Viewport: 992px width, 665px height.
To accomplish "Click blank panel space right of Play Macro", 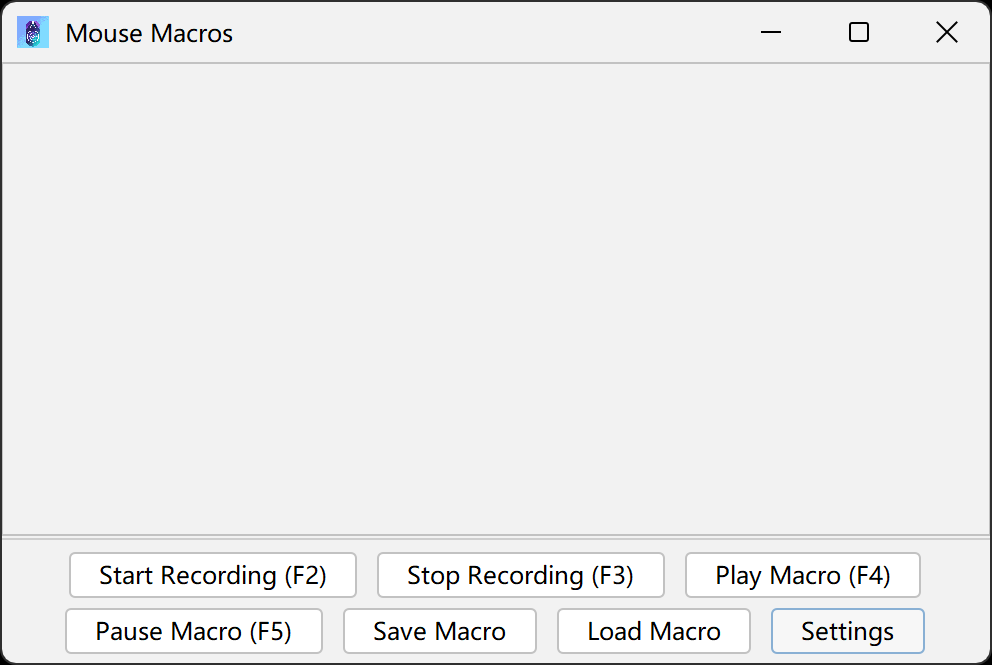I will [x=953, y=575].
